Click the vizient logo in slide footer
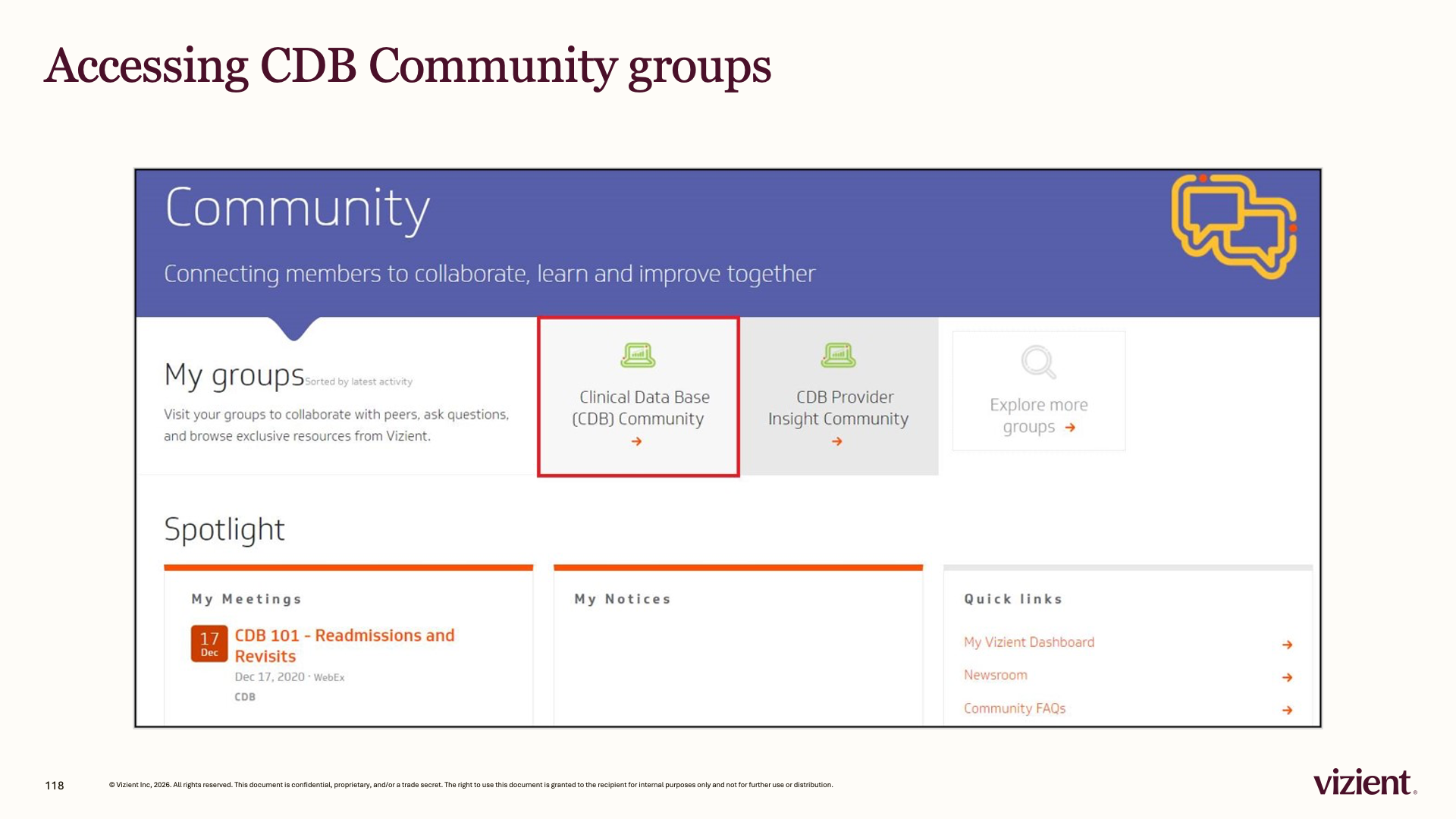1456x819 pixels. tap(1365, 782)
